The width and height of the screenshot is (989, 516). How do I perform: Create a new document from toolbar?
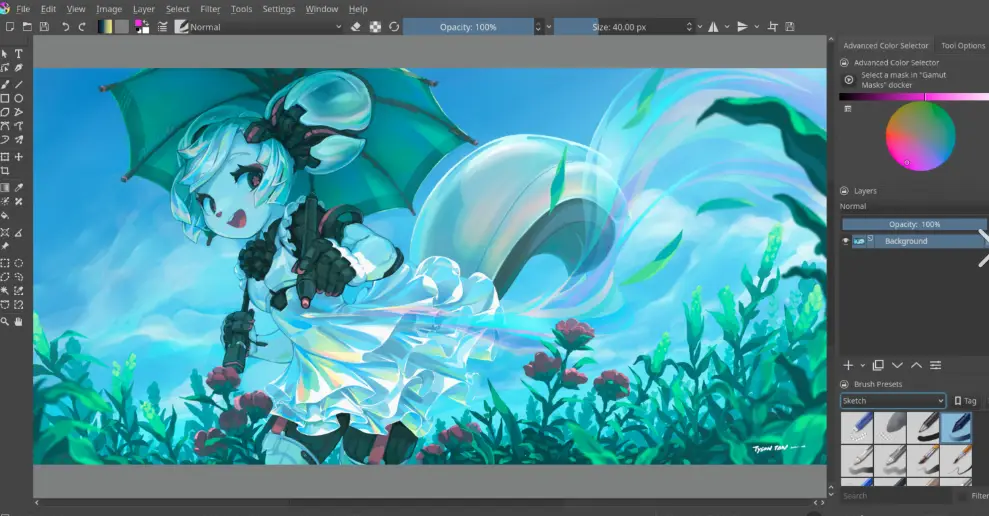coord(9,26)
